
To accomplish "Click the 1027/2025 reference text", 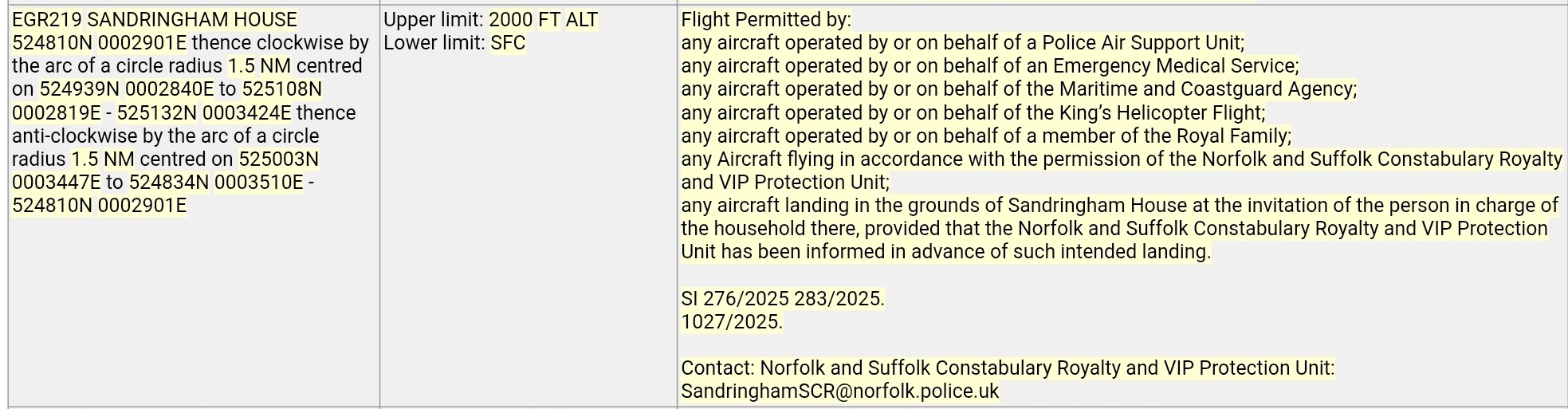I will pyautogui.click(x=731, y=322).
